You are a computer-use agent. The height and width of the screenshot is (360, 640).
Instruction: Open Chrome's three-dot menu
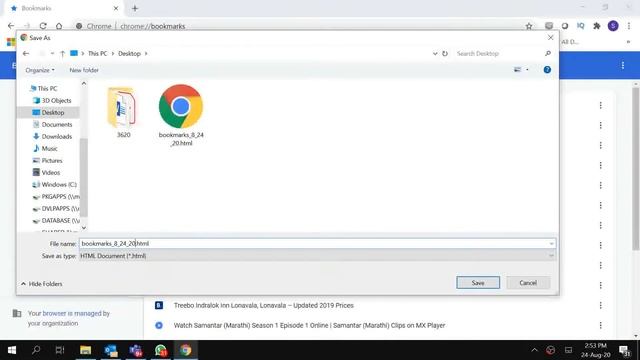(629, 26)
